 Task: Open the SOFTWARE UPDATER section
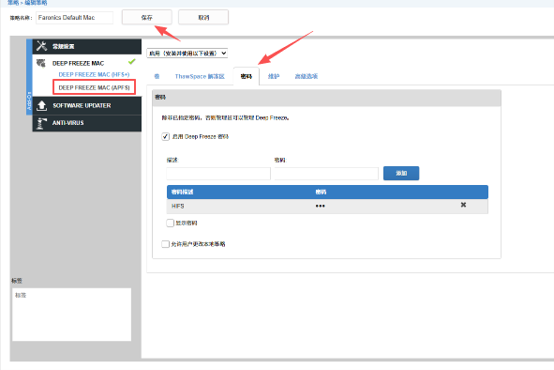87,105
